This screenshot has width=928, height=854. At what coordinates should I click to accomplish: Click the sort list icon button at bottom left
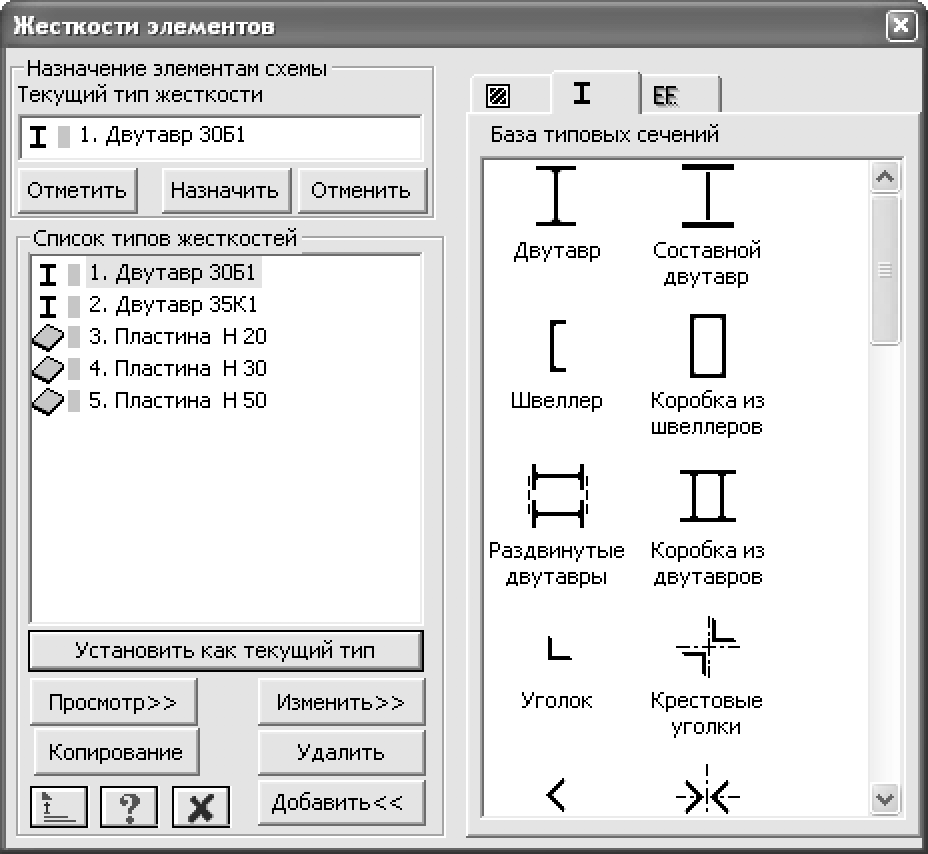pos(59,807)
